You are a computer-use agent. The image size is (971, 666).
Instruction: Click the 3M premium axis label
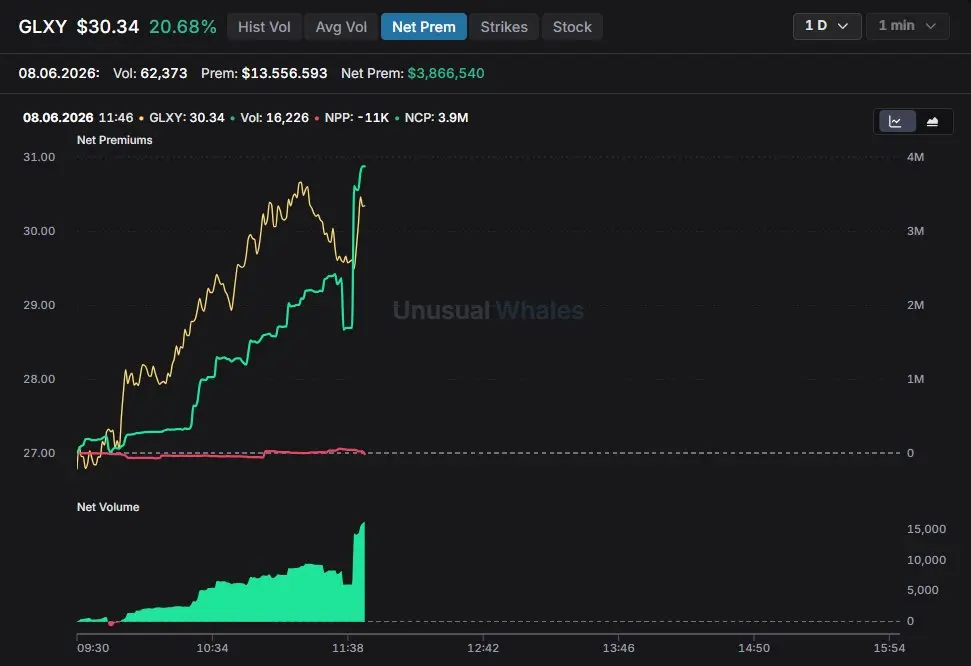tap(915, 231)
